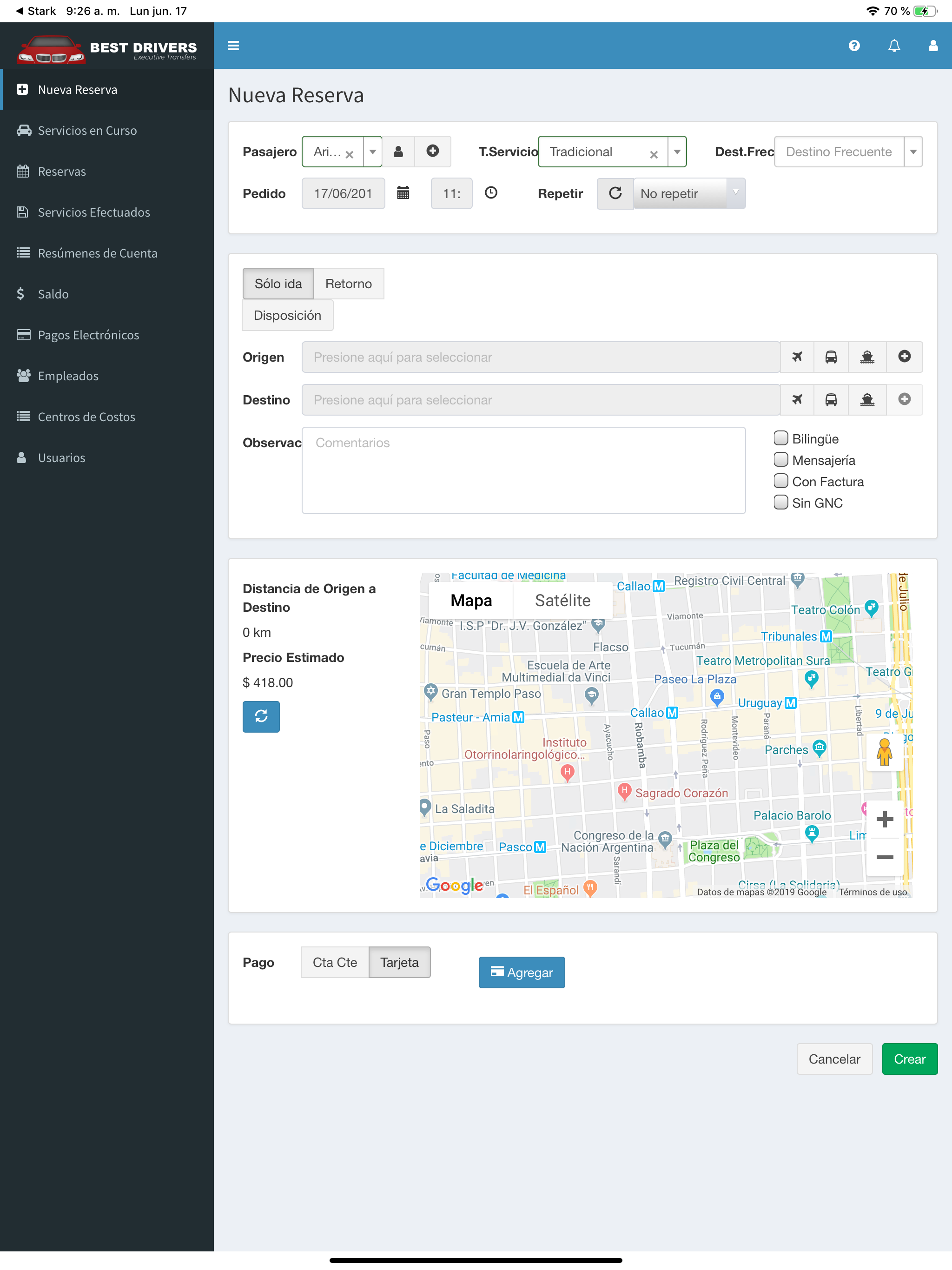Expand the T.Servicio dropdown arrow
The image size is (952, 1270).
click(677, 152)
